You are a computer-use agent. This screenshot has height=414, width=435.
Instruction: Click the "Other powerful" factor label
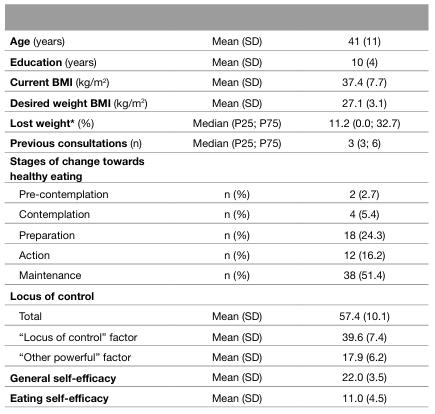[x=75, y=357]
